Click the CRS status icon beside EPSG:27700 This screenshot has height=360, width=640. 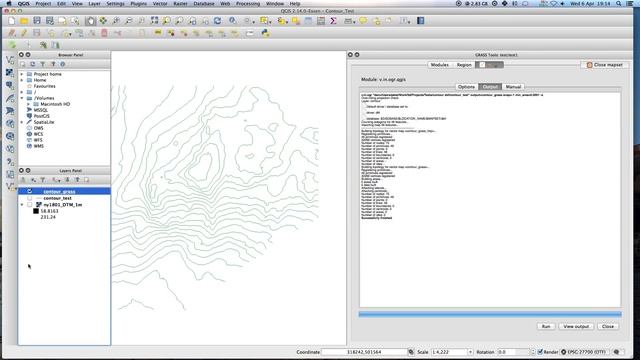tap(564, 352)
